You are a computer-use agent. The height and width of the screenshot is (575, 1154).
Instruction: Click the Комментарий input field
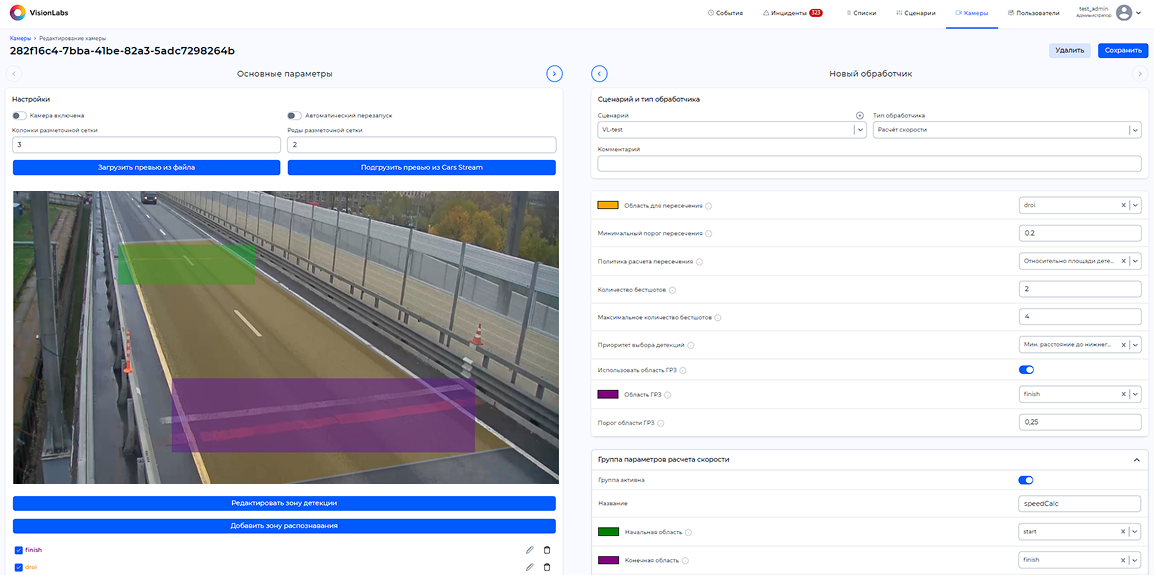(869, 163)
